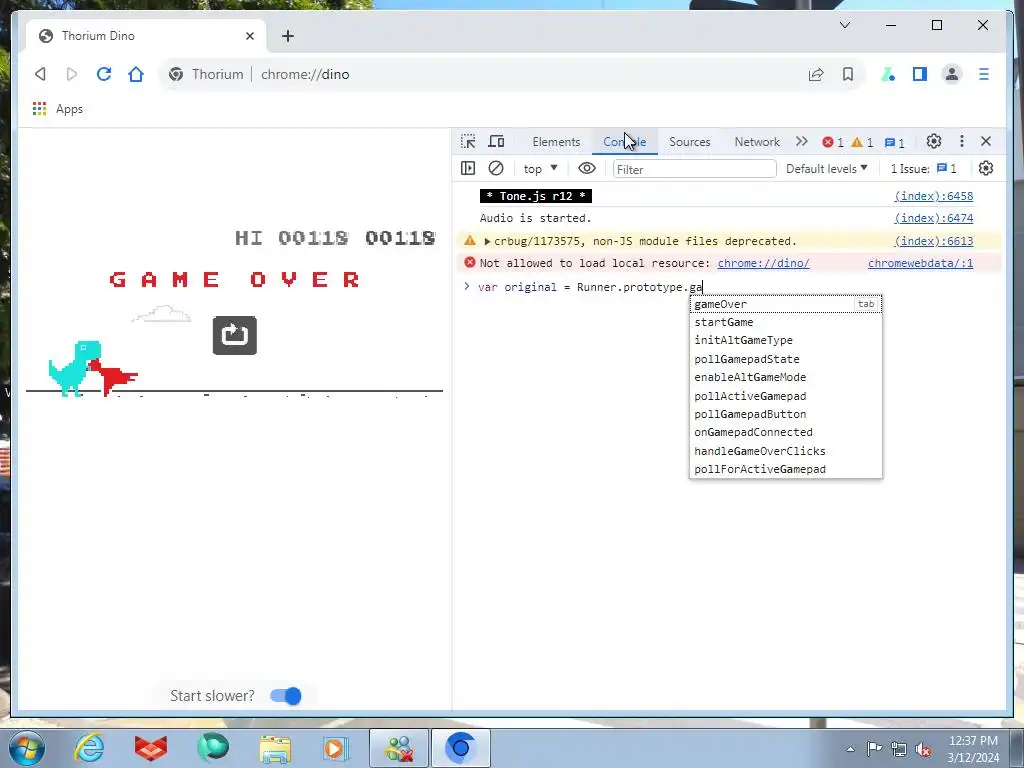Click the browser forward arrow
This screenshot has height=768, width=1024.
pyautogui.click(x=72, y=74)
